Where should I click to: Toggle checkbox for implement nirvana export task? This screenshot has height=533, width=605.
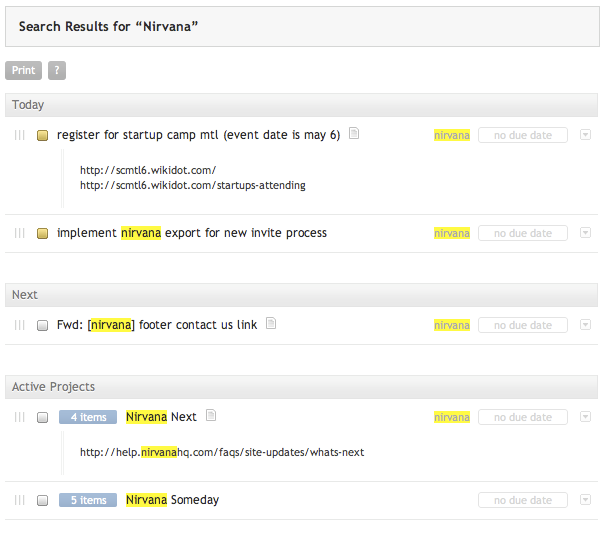[x=43, y=234]
